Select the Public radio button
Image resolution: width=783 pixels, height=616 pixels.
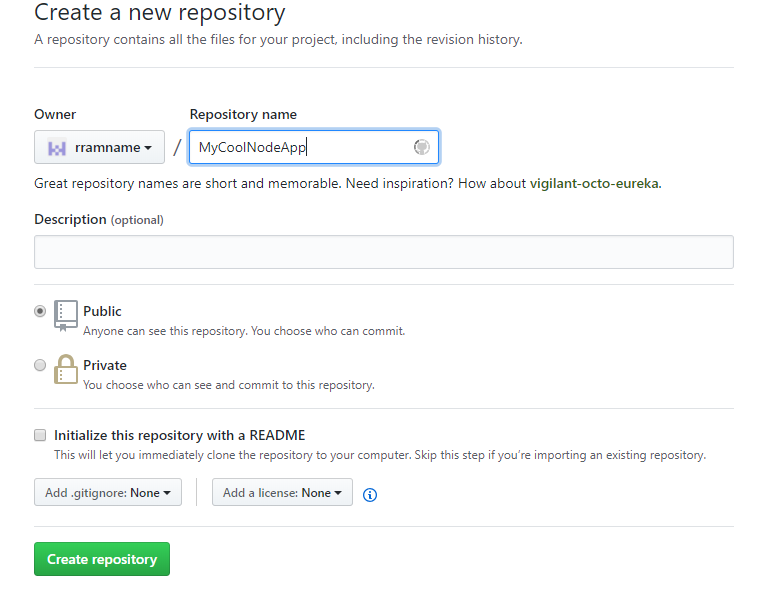coord(40,311)
